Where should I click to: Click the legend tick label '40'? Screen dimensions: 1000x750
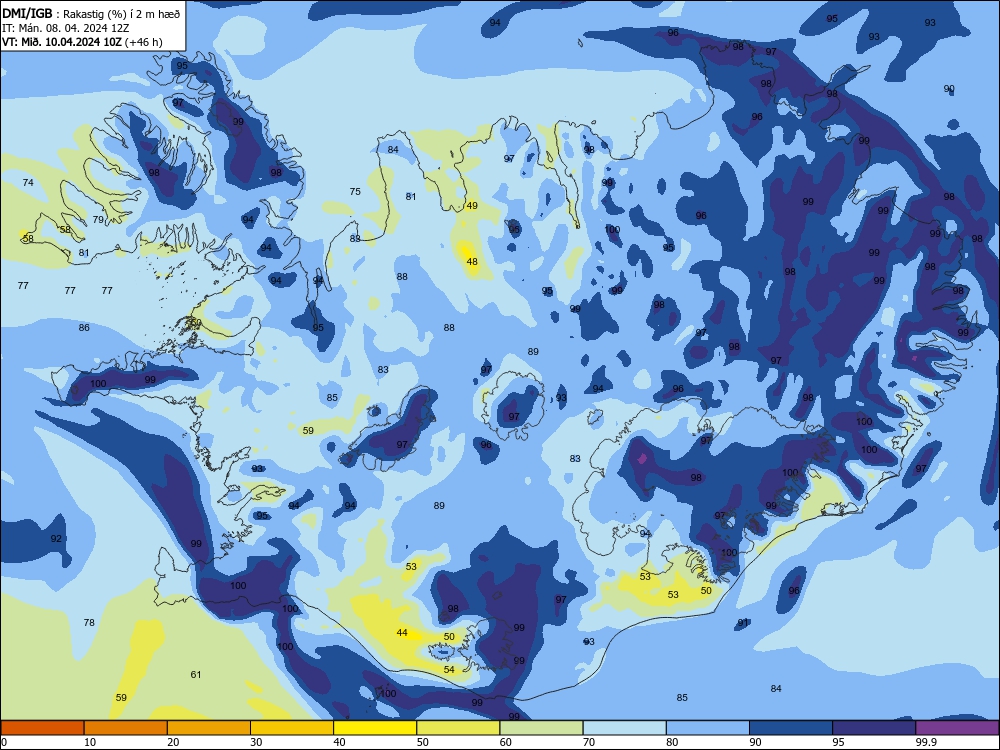point(339,742)
